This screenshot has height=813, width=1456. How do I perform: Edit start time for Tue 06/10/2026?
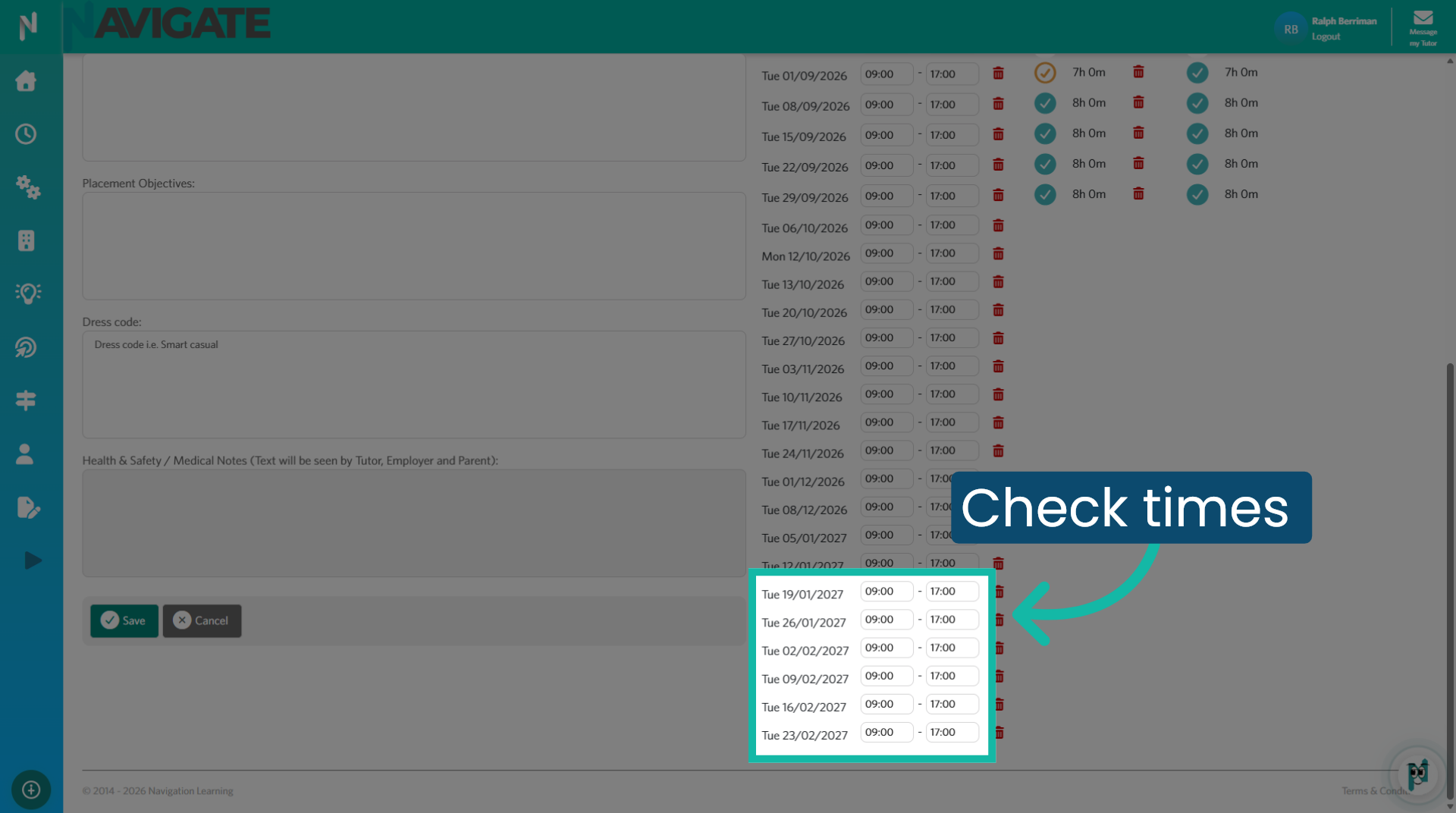point(886,225)
